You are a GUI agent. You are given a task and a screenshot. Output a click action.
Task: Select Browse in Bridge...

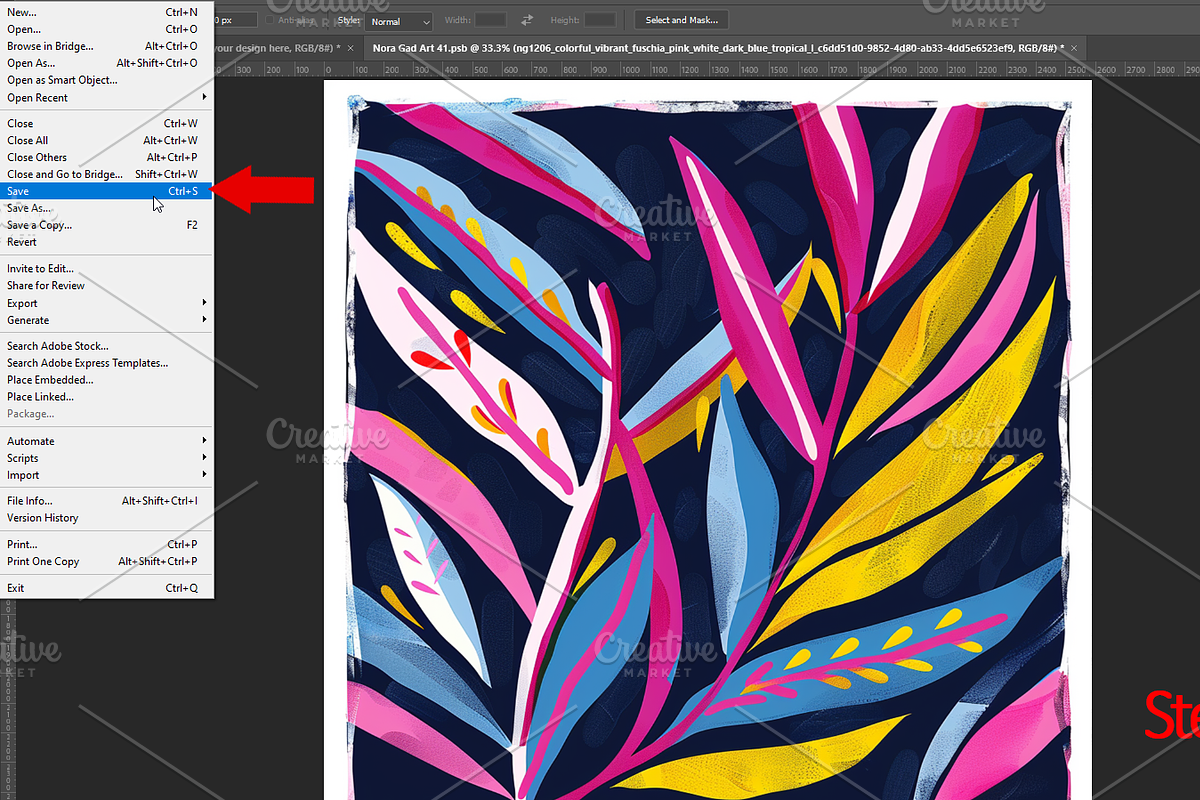[106, 46]
